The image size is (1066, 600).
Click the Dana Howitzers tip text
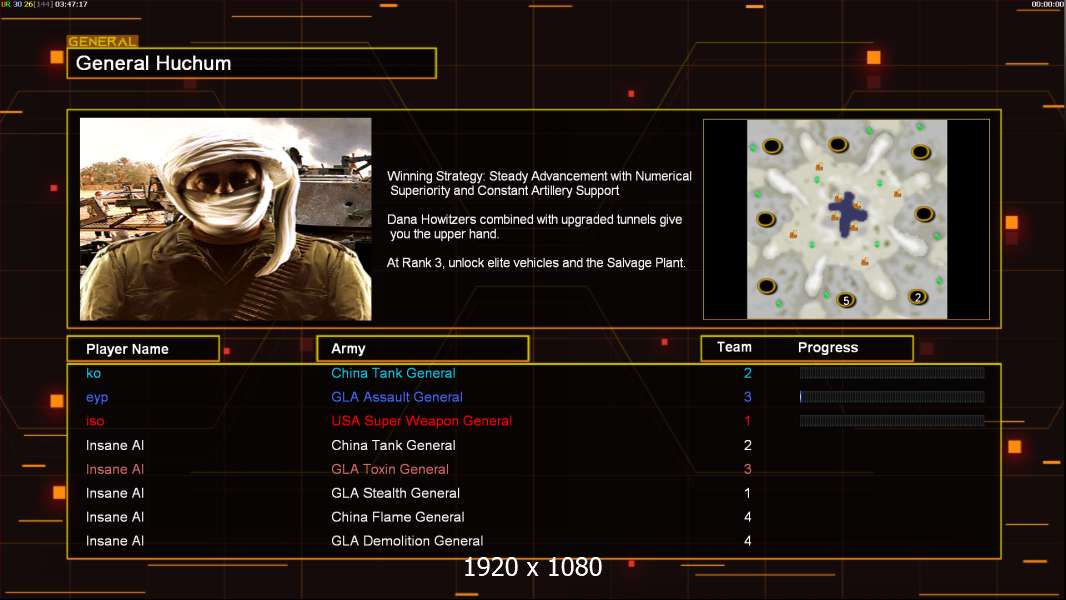(x=534, y=226)
